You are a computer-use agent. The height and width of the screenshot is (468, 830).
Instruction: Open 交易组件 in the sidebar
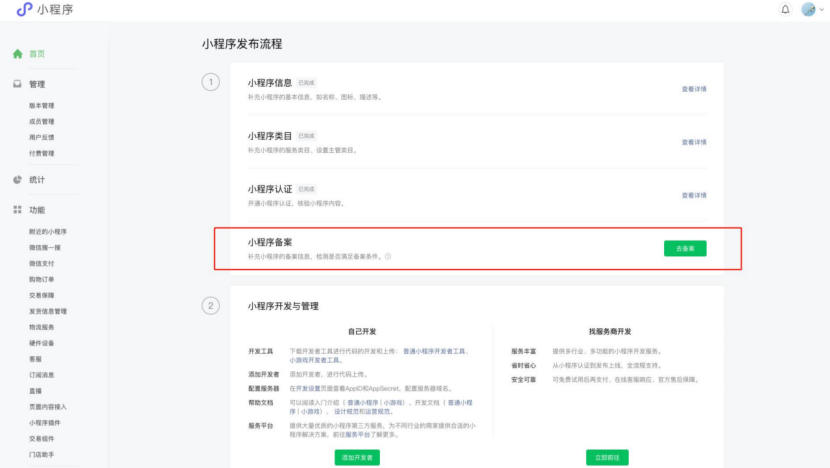tap(42, 438)
